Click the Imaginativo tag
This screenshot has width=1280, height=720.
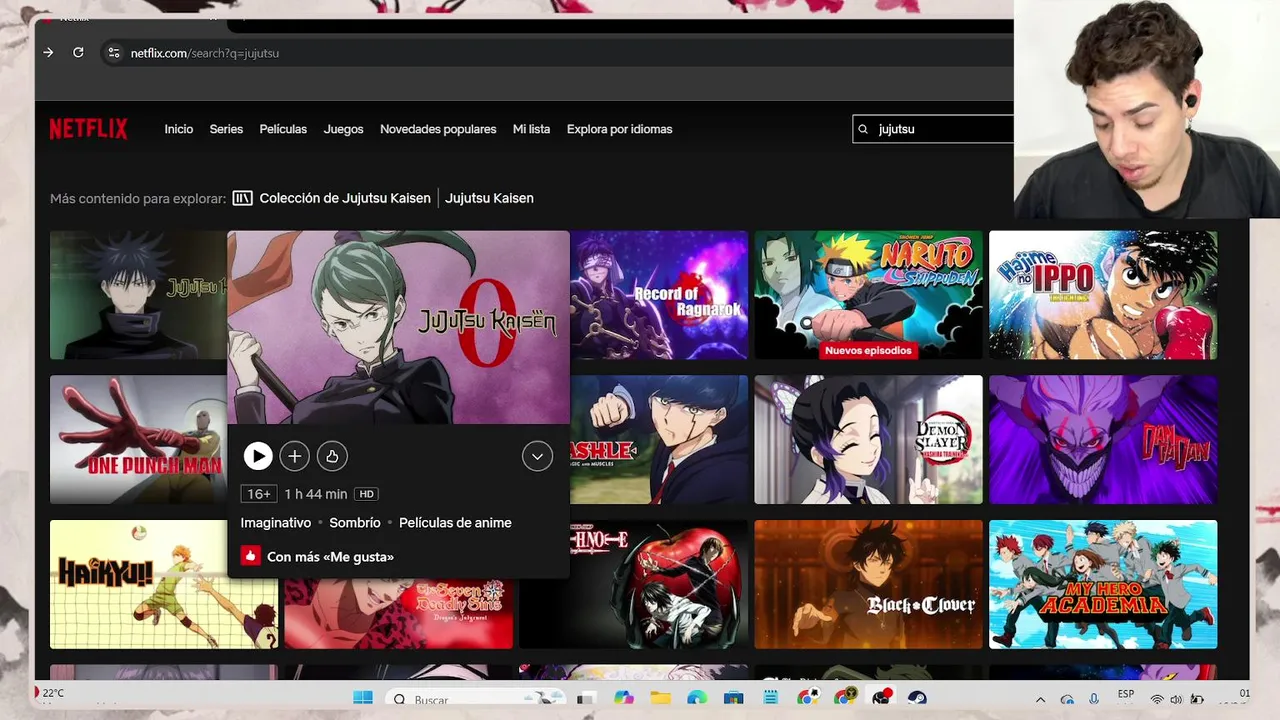click(276, 523)
